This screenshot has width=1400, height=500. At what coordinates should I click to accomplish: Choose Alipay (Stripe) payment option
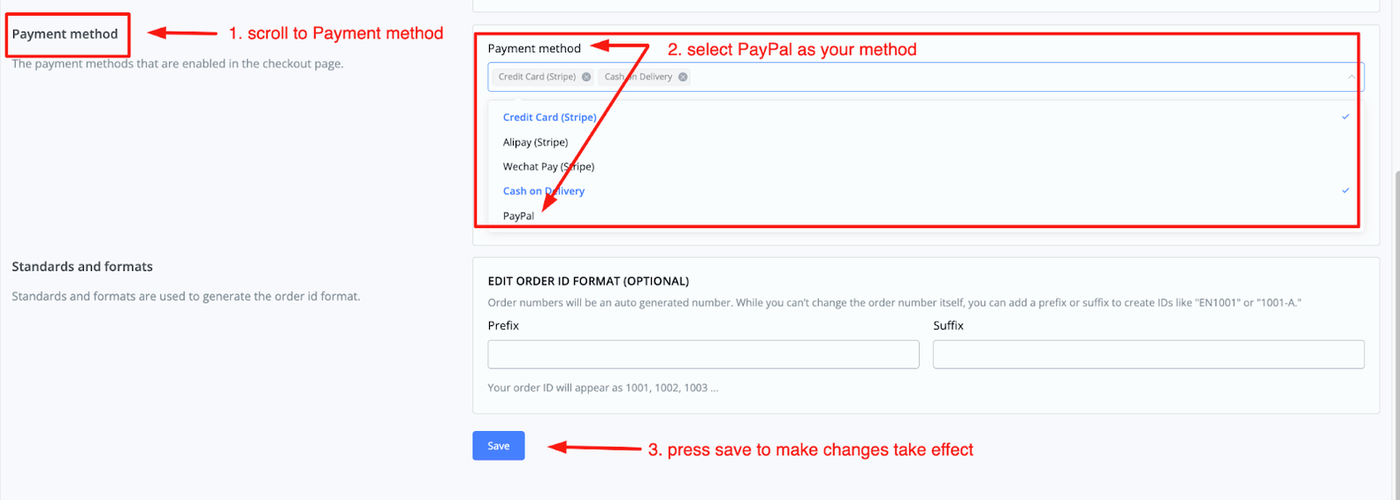point(535,142)
